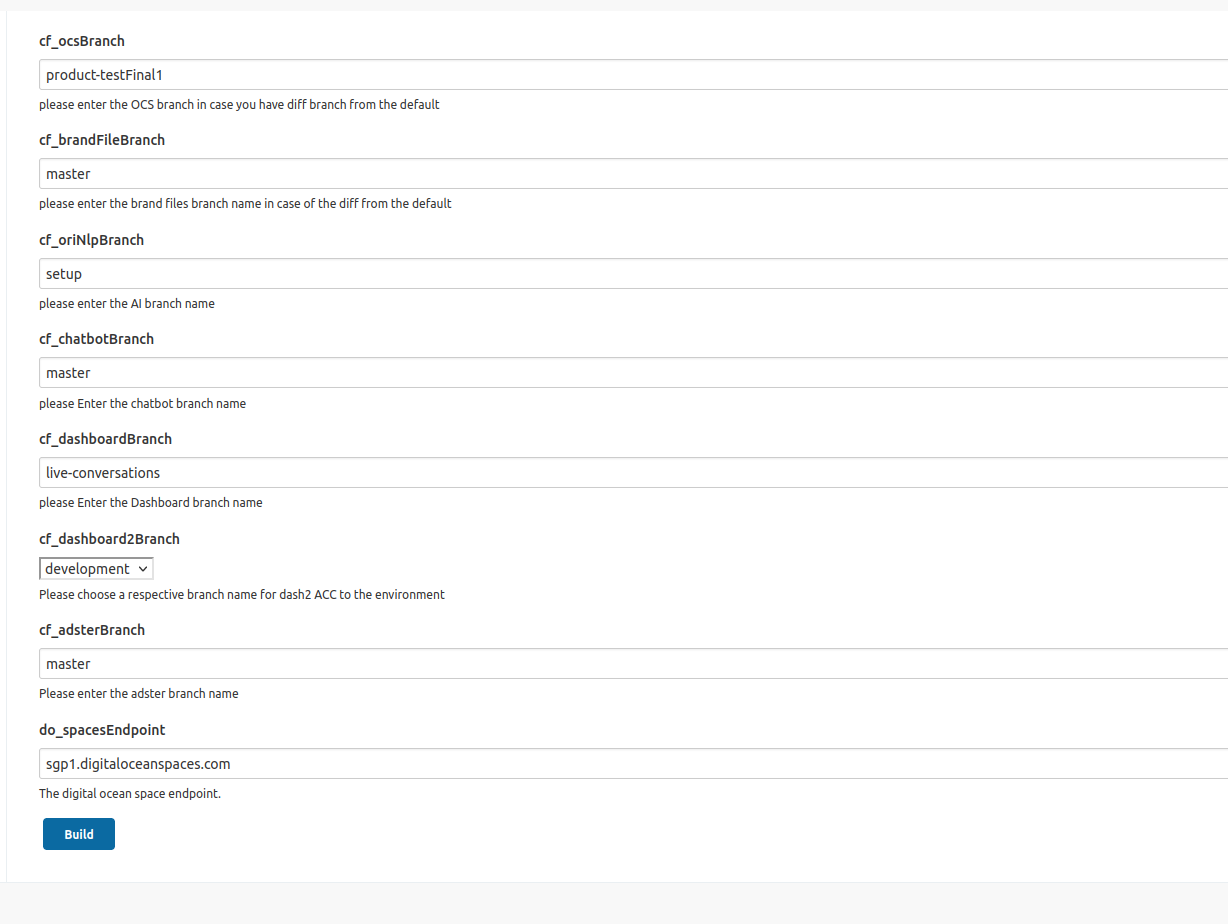Select the cf_oriNlpBranch input containing setup
This screenshot has width=1228, height=924.
[632, 274]
